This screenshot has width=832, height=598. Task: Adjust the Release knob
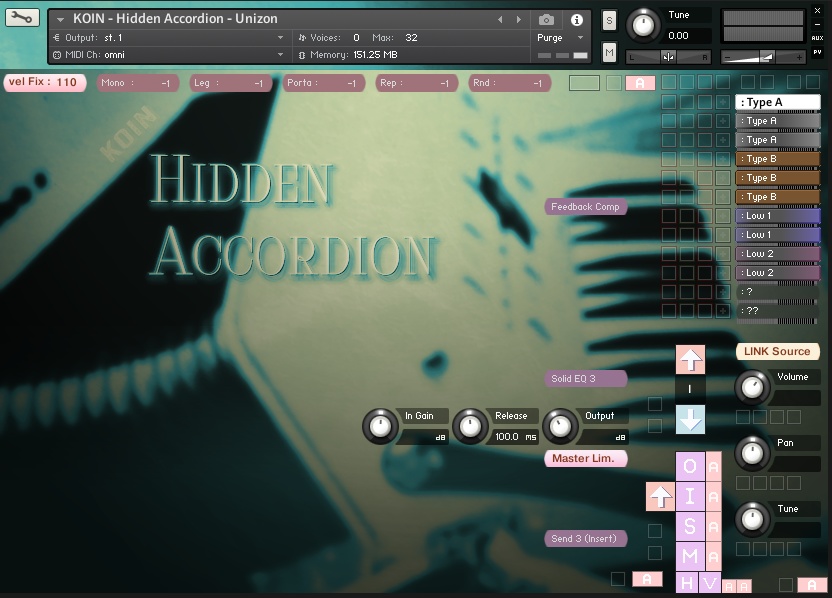pyautogui.click(x=470, y=426)
